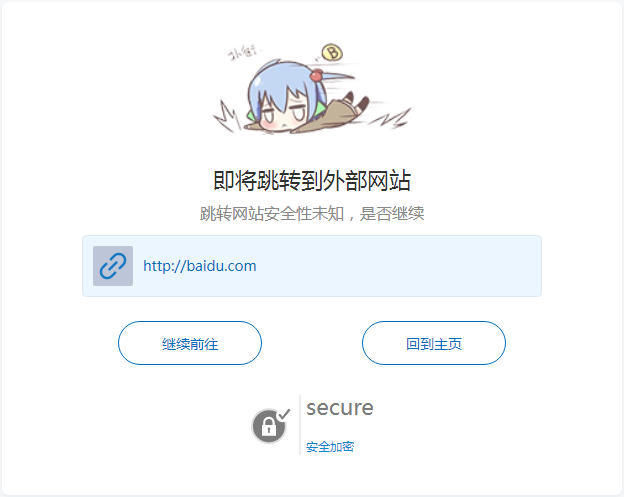
Task: Click empty area of the light-blue URL box
Action: click(398, 266)
